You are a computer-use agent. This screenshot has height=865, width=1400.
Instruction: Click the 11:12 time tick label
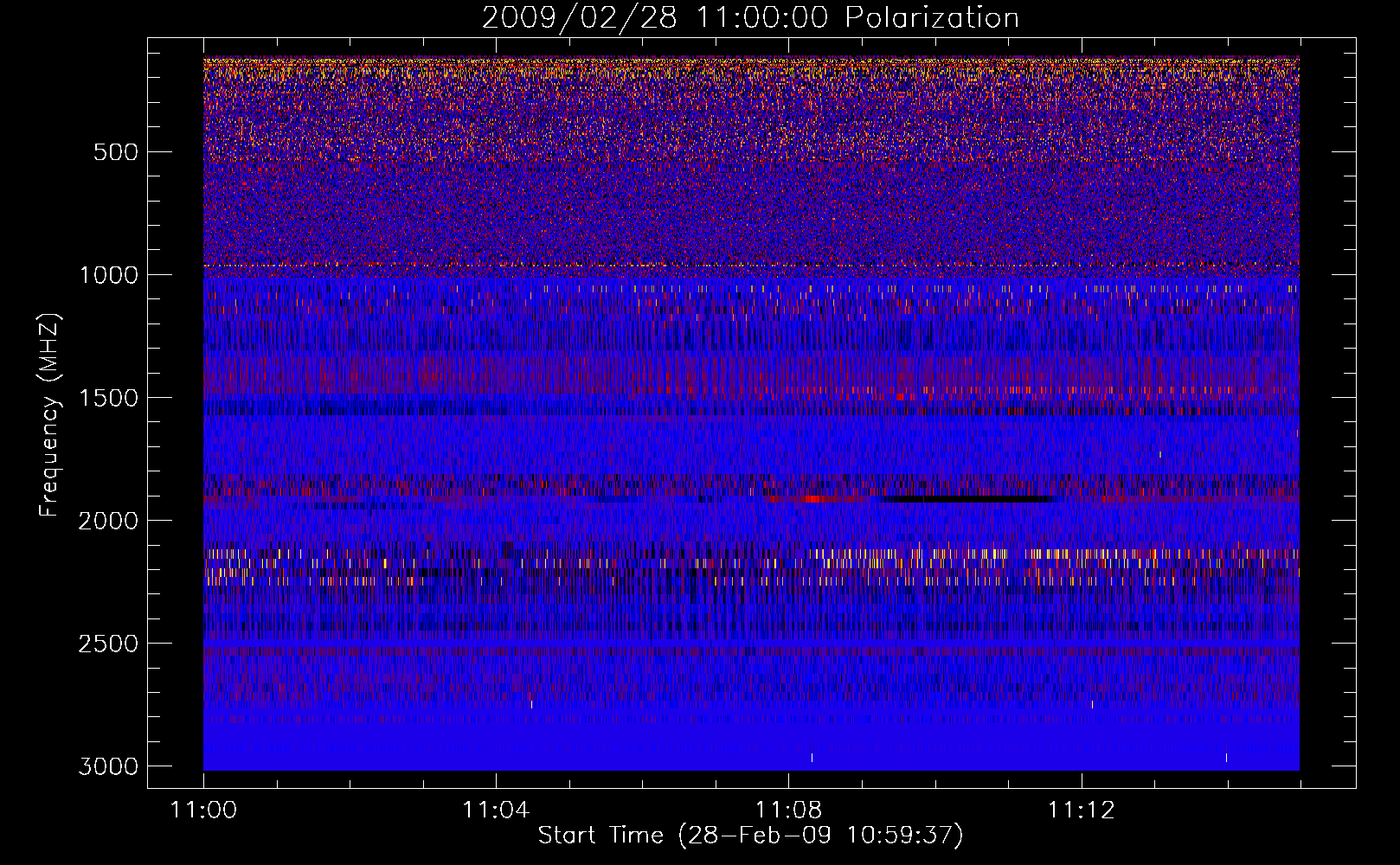pyautogui.click(x=1082, y=811)
